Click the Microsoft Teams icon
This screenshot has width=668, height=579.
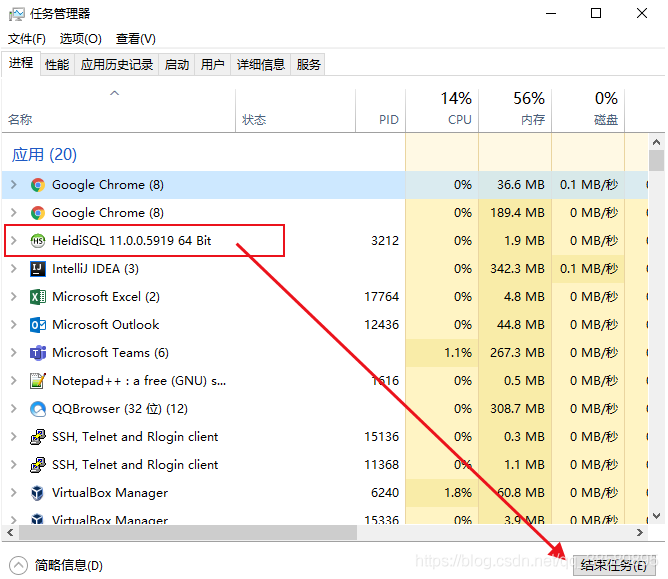point(38,353)
